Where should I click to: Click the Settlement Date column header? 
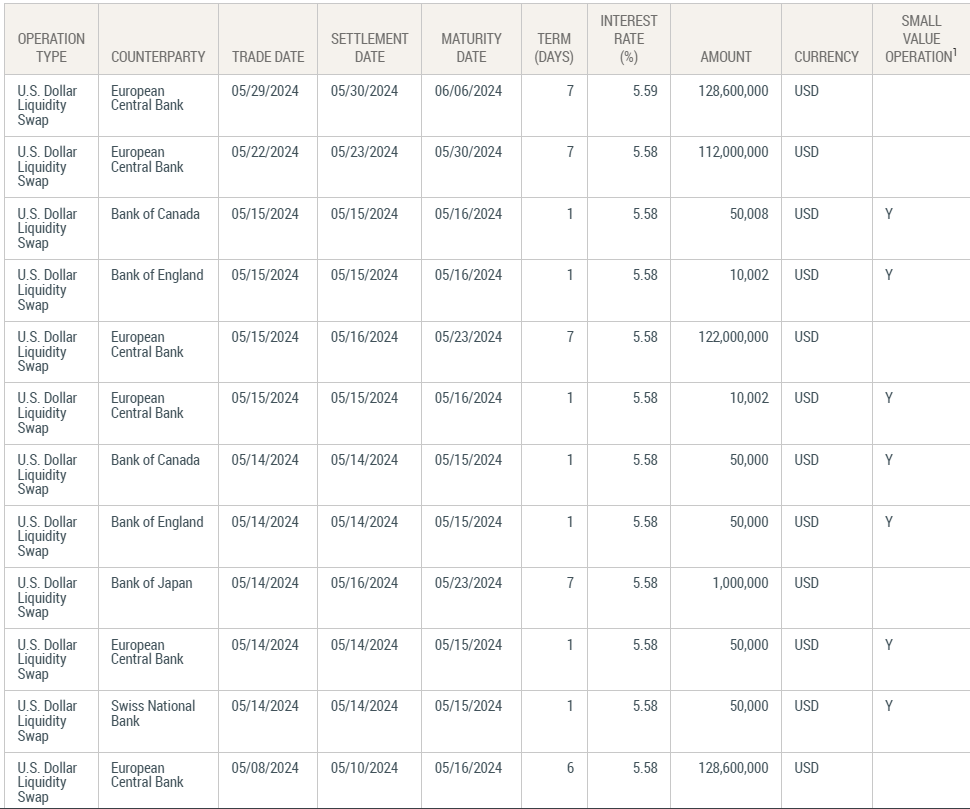pyautogui.click(x=369, y=47)
